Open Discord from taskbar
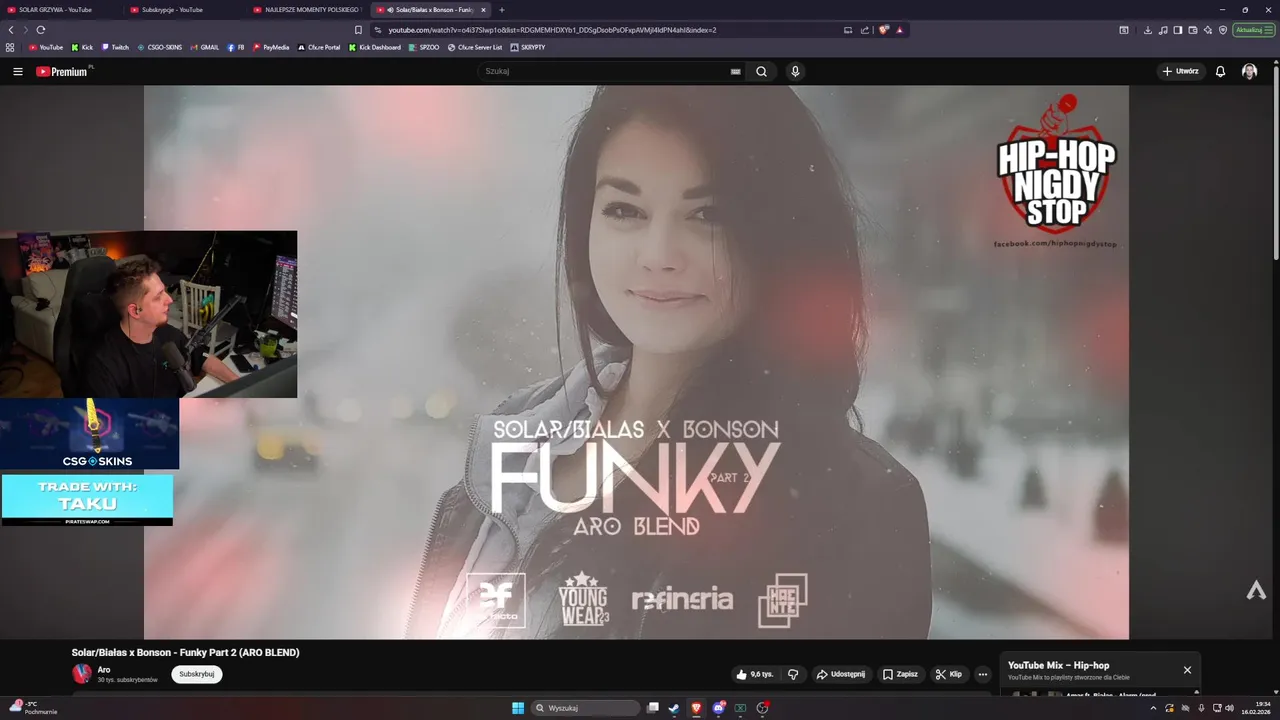The image size is (1280, 720). click(718, 708)
